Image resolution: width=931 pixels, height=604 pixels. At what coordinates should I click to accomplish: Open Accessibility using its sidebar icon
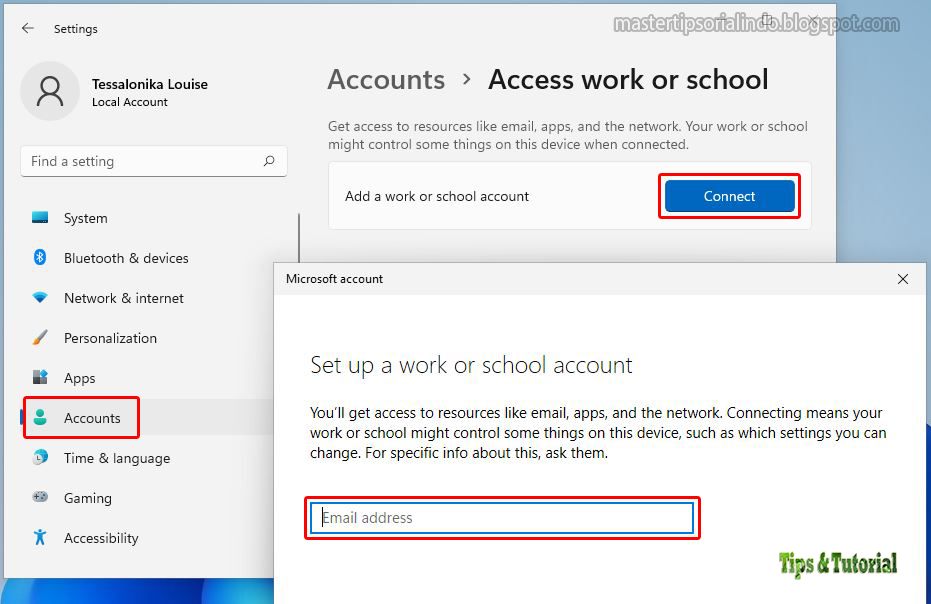(40, 538)
